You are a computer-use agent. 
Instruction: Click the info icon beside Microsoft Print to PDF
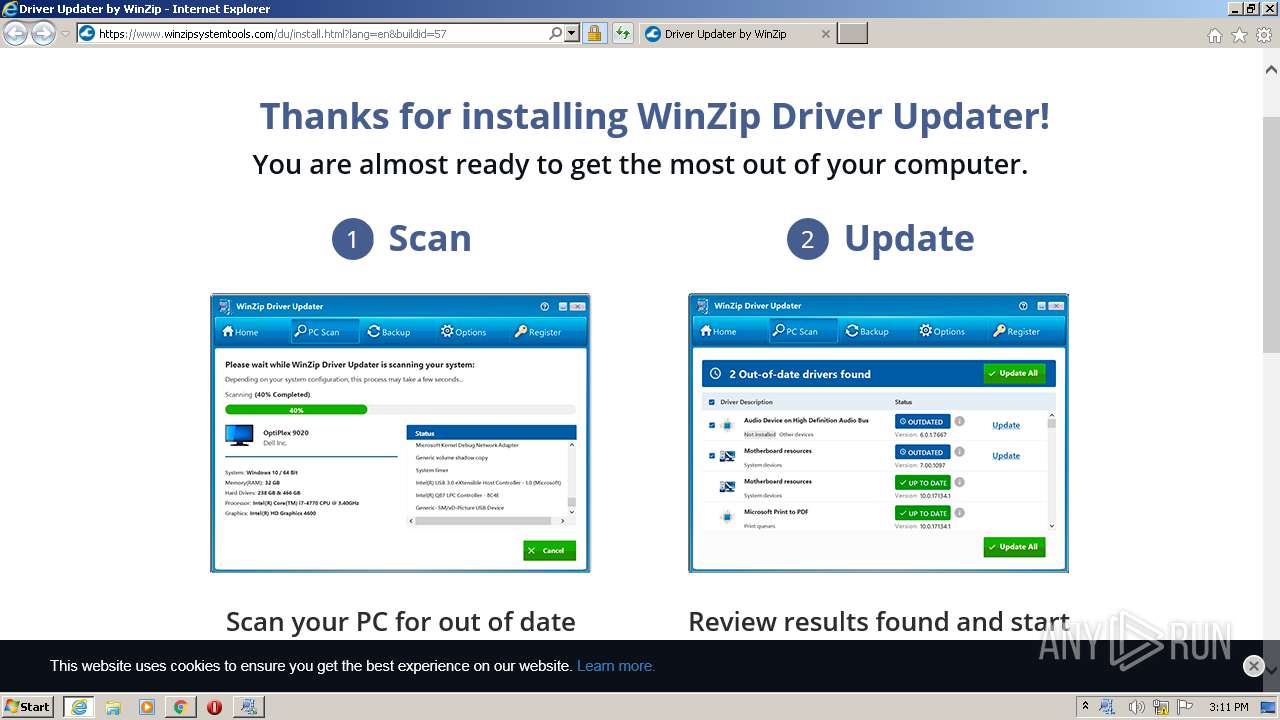click(959, 512)
